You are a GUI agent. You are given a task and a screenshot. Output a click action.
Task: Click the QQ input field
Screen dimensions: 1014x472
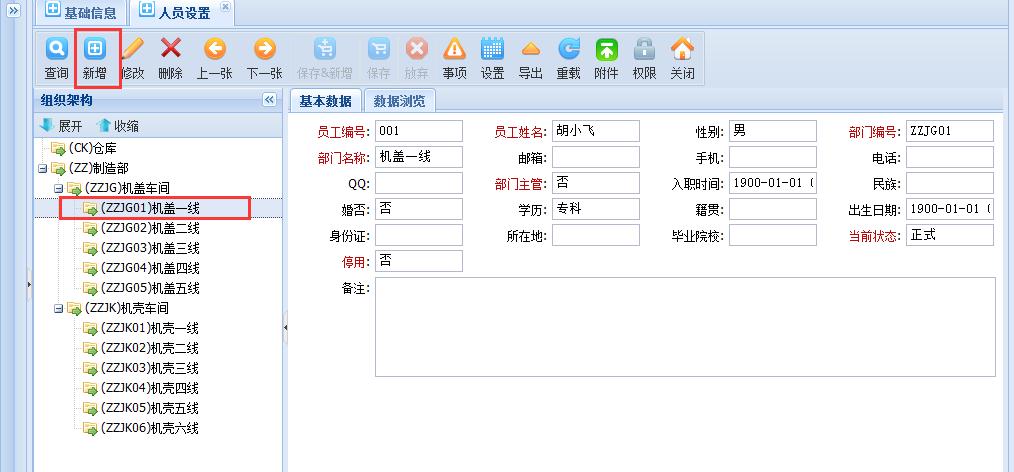click(419, 183)
